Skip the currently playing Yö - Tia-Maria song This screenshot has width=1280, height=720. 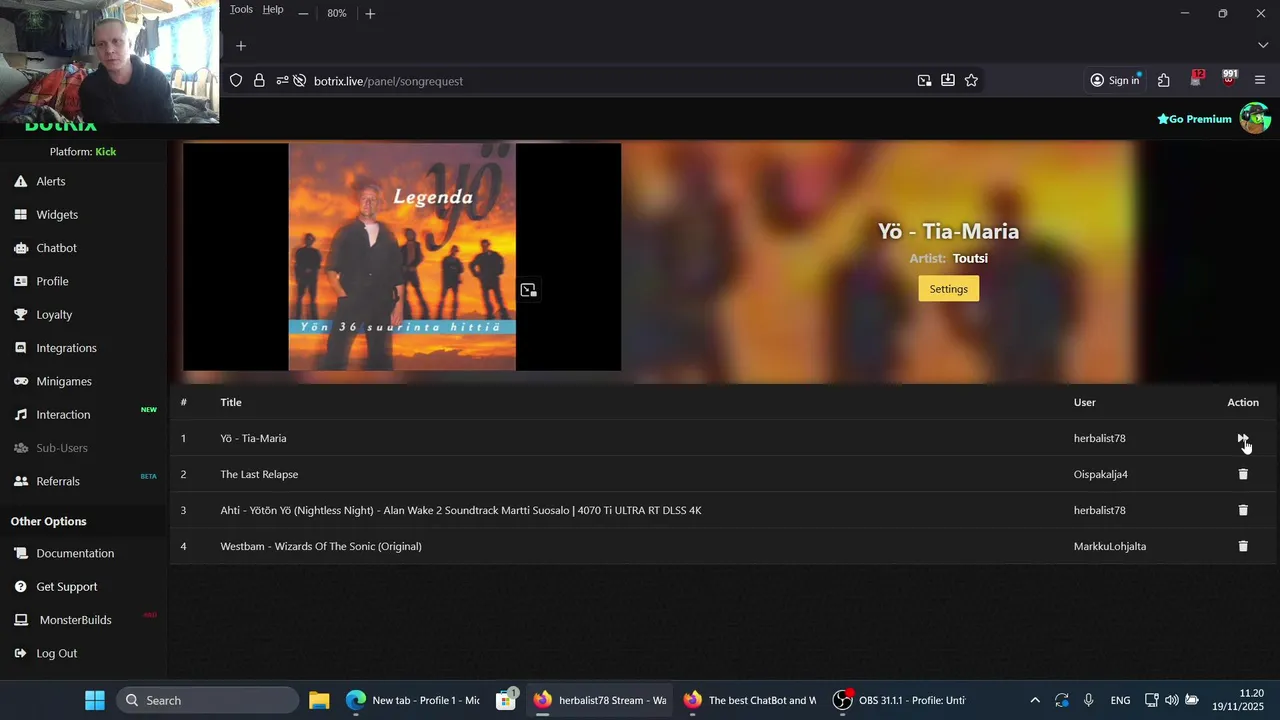(1242, 438)
